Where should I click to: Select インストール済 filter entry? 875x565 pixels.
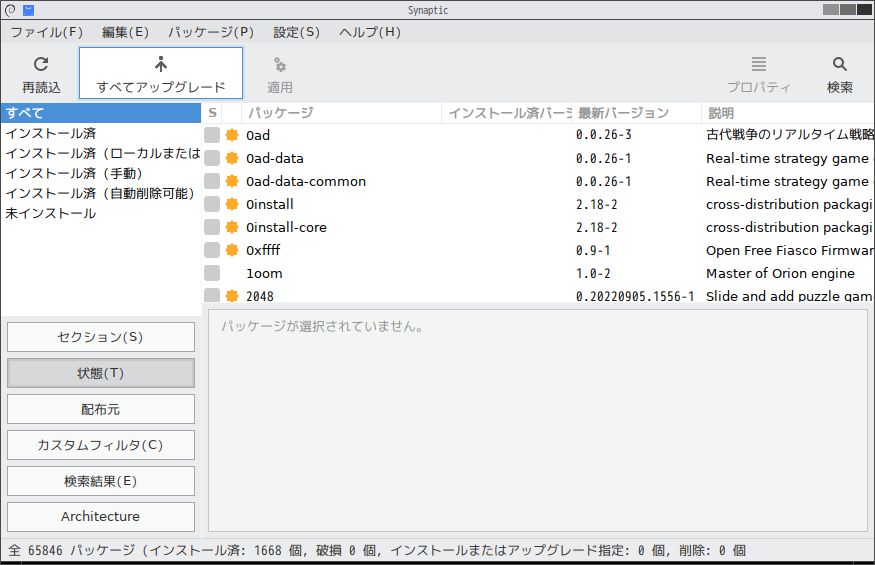pyautogui.click(x=101, y=133)
